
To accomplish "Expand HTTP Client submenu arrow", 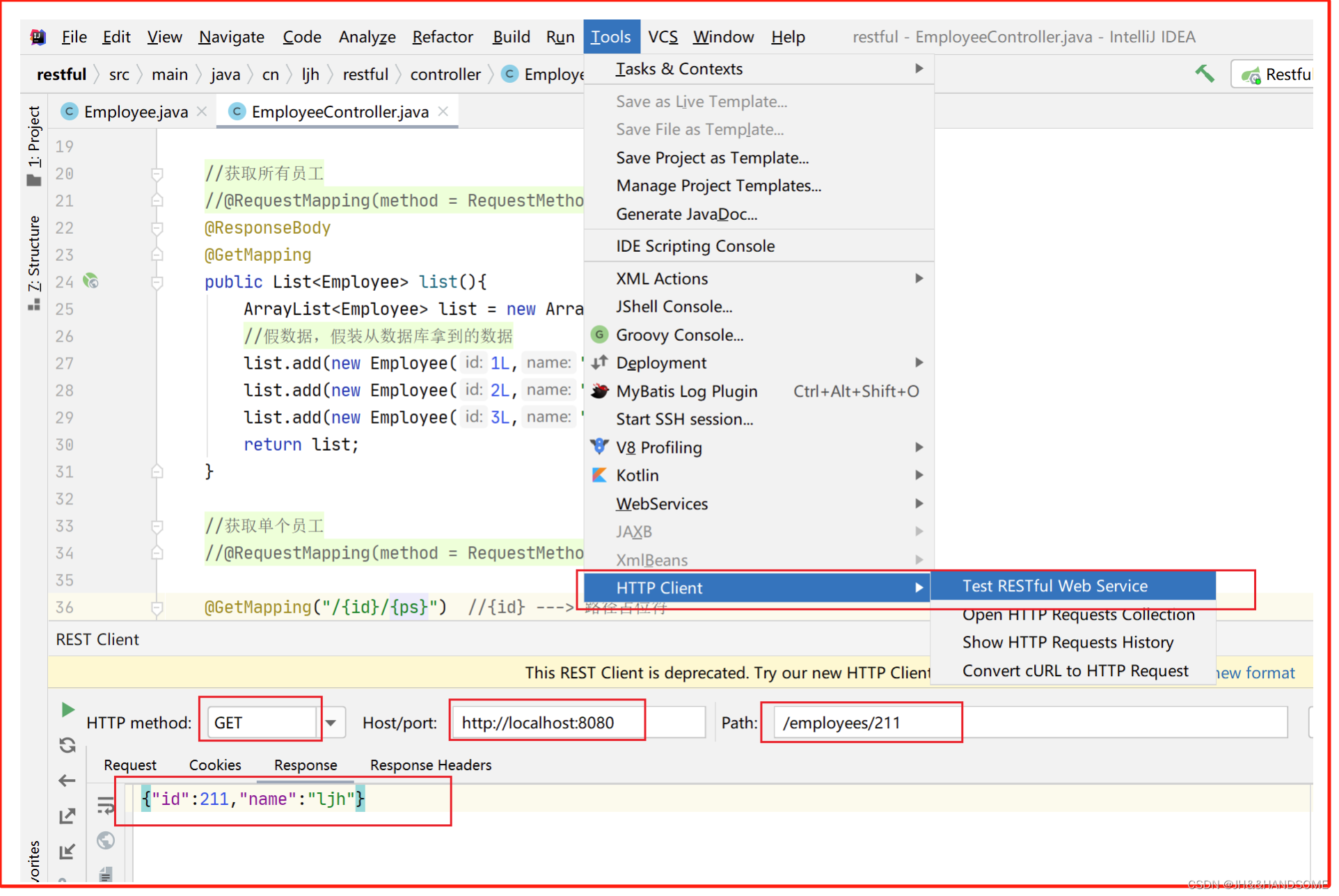I will (919, 588).
